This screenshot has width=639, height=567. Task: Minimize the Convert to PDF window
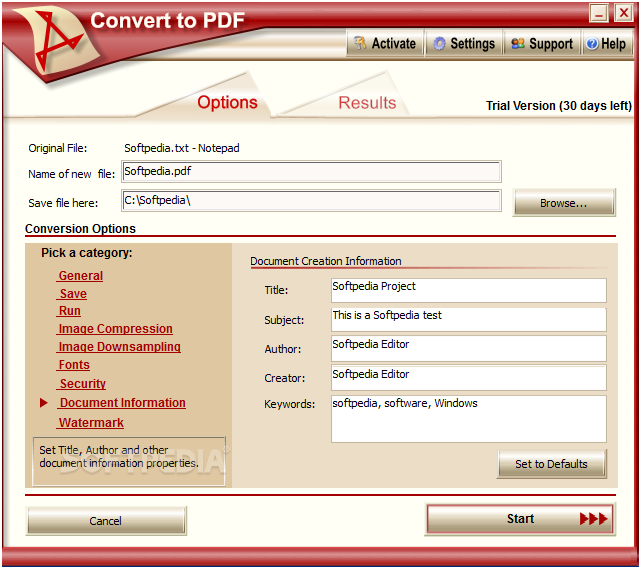pos(599,13)
